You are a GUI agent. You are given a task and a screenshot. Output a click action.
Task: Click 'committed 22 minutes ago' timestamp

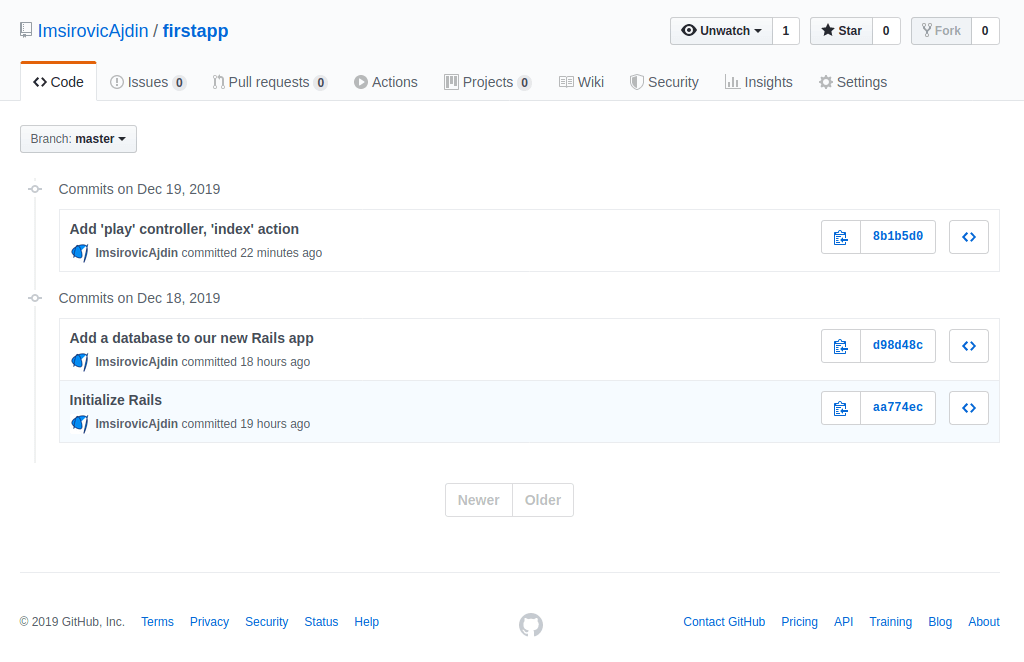(251, 253)
